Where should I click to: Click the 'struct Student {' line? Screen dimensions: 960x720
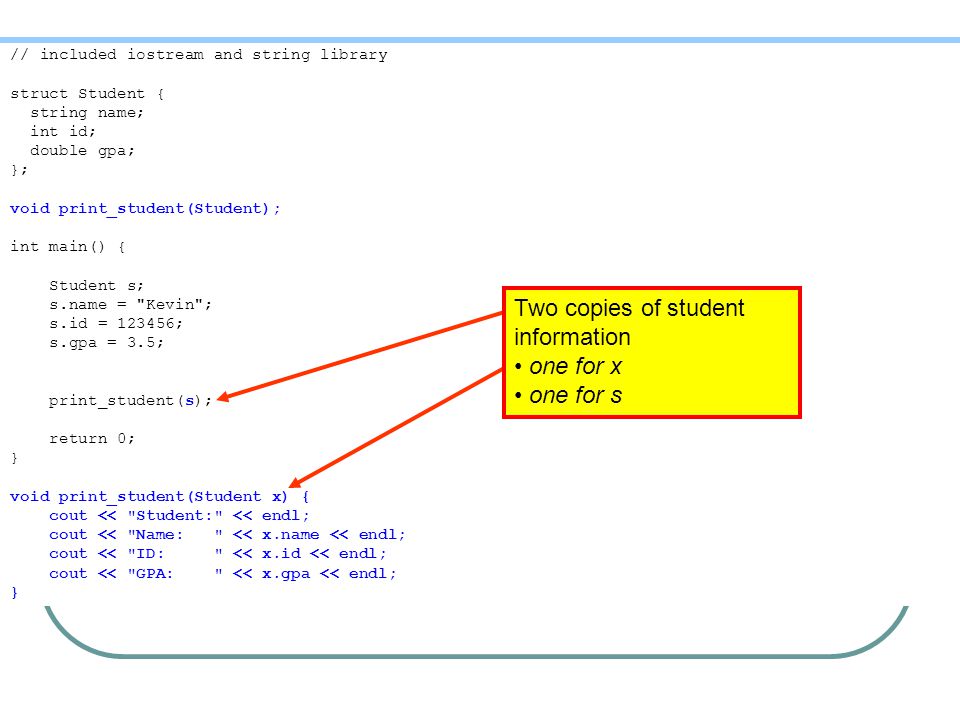pyautogui.click(x=87, y=94)
